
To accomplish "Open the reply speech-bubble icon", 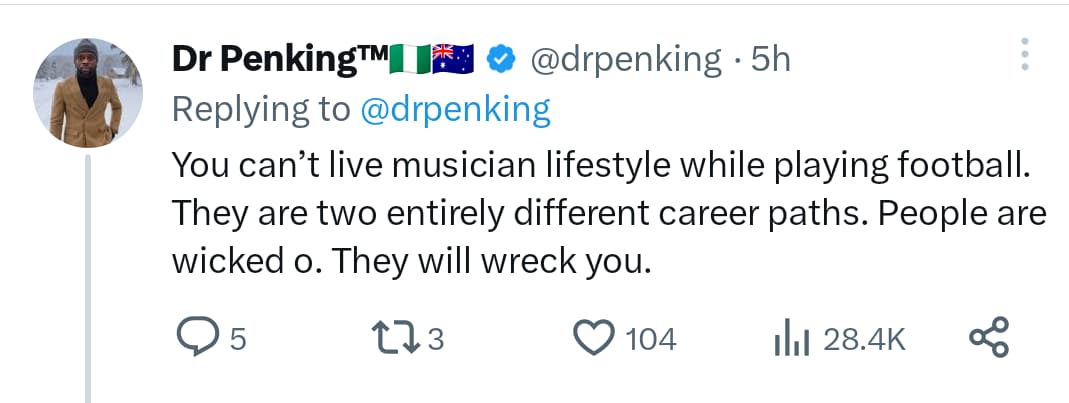I will coord(195,339).
